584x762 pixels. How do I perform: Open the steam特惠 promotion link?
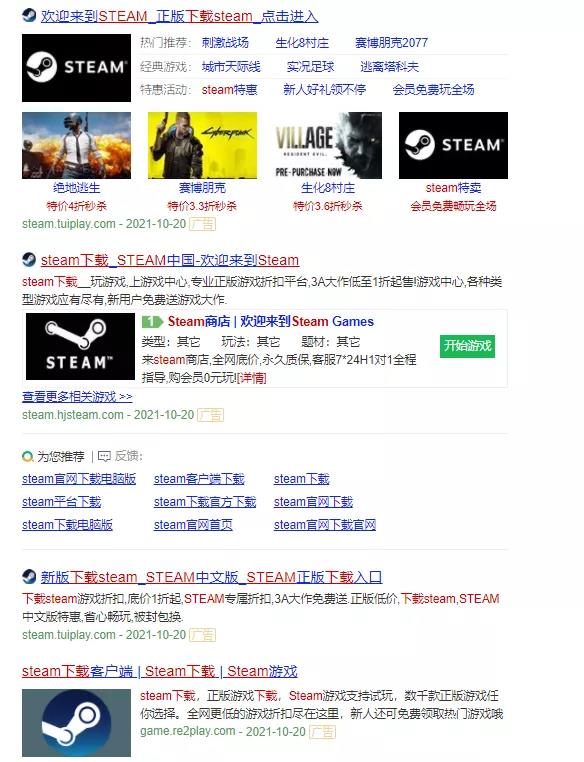tap(229, 90)
